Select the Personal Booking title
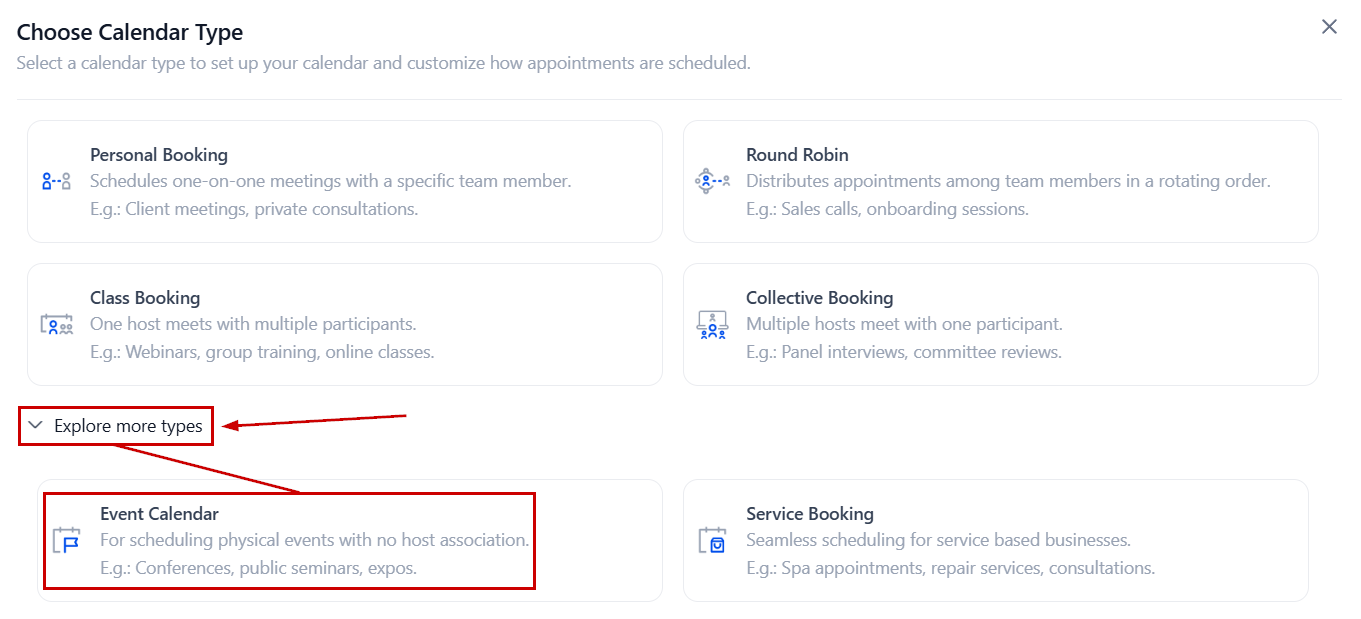1361x619 pixels. click(159, 155)
